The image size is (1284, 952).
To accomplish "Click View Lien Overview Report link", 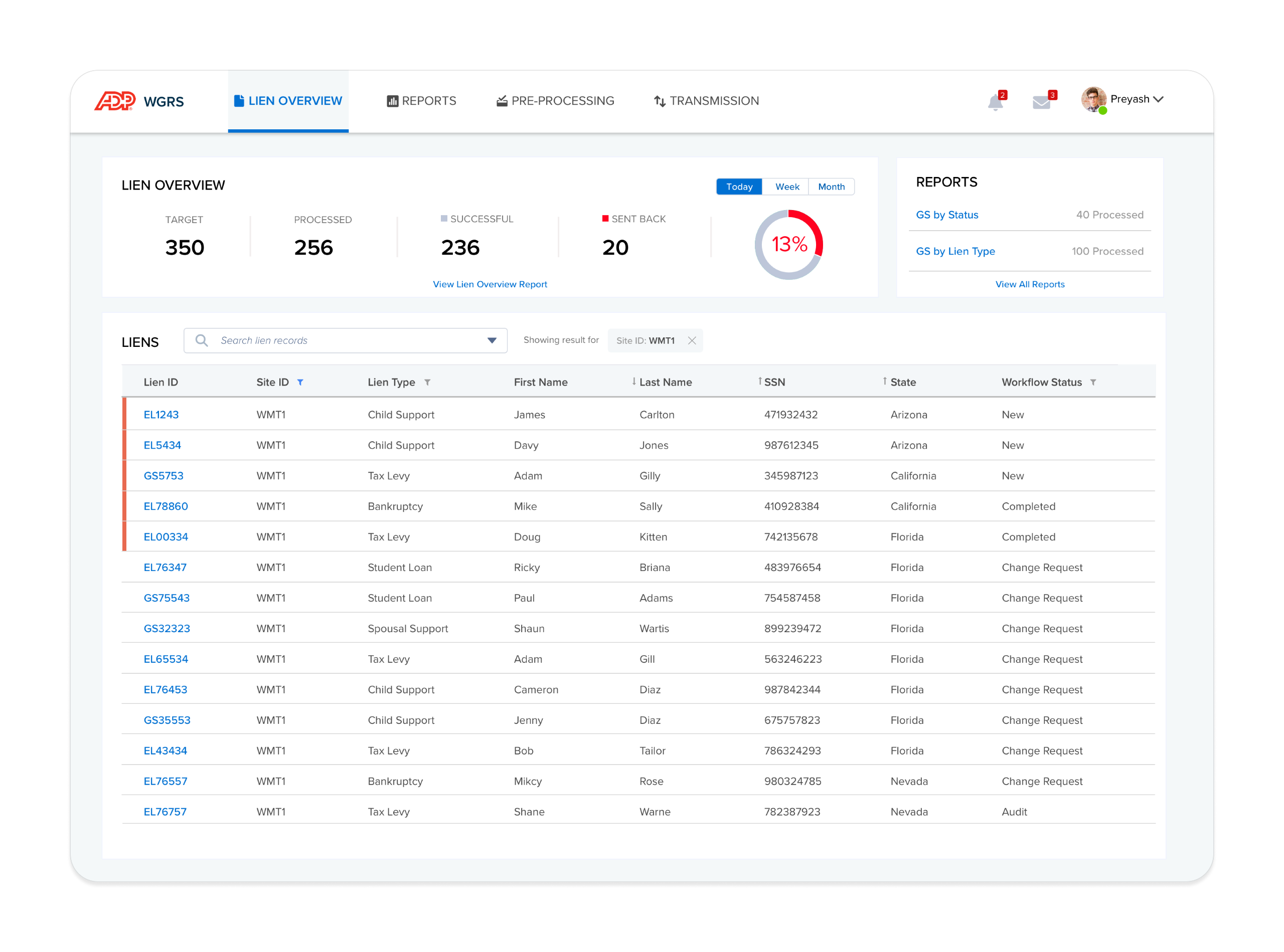I will coord(490,284).
